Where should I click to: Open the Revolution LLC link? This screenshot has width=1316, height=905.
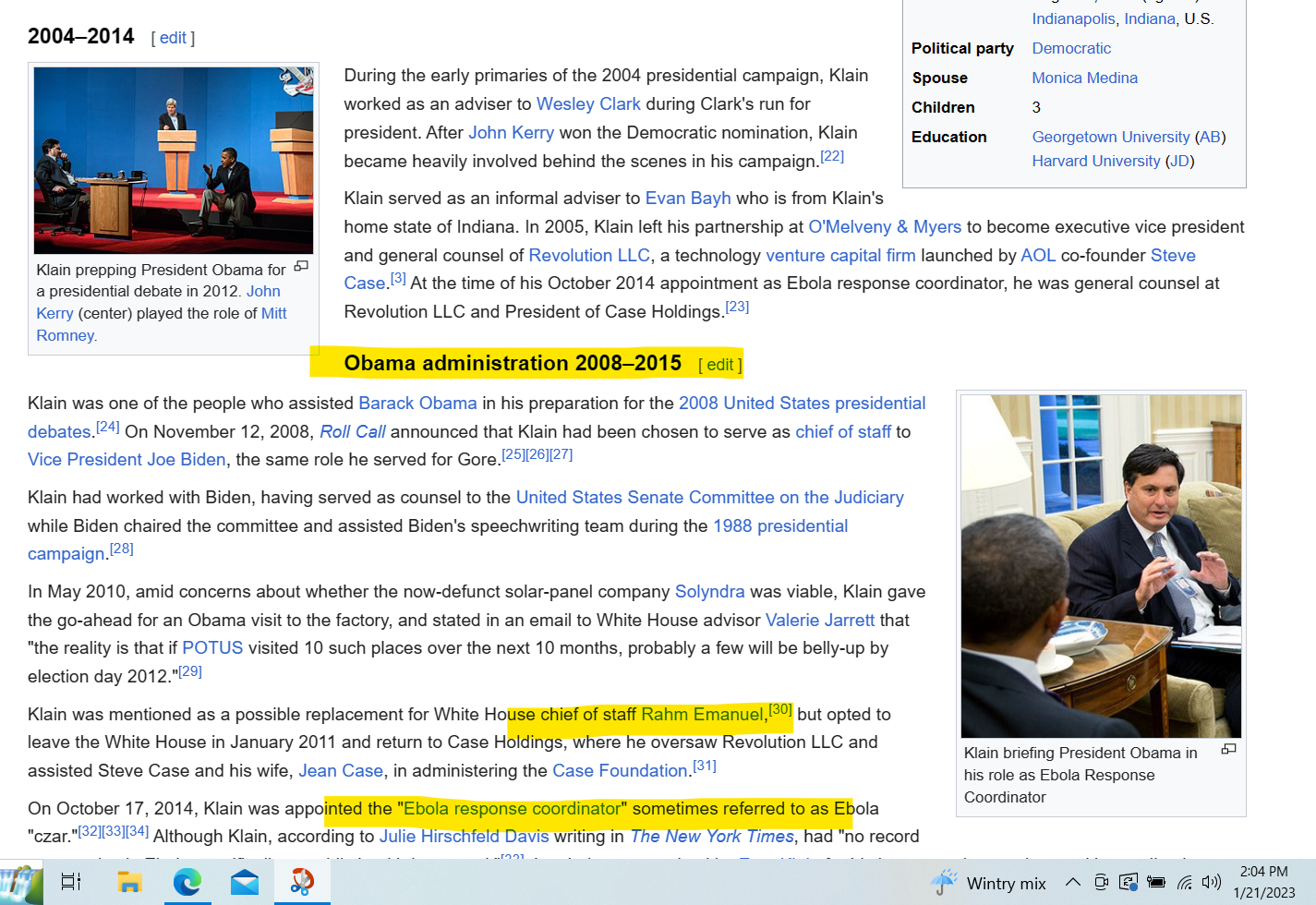click(x=589, y=255)
